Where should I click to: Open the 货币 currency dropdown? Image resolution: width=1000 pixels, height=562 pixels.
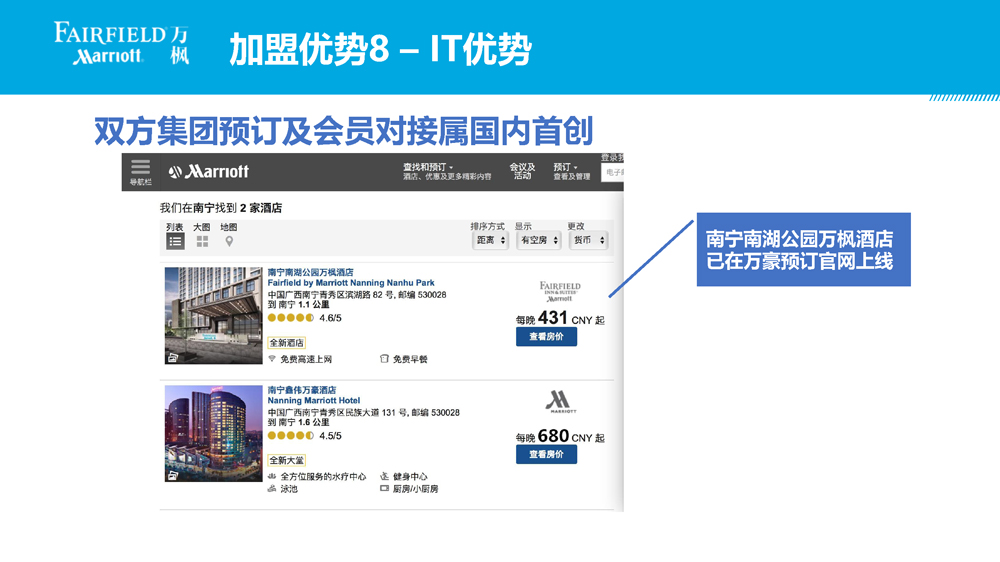[589, 240]
